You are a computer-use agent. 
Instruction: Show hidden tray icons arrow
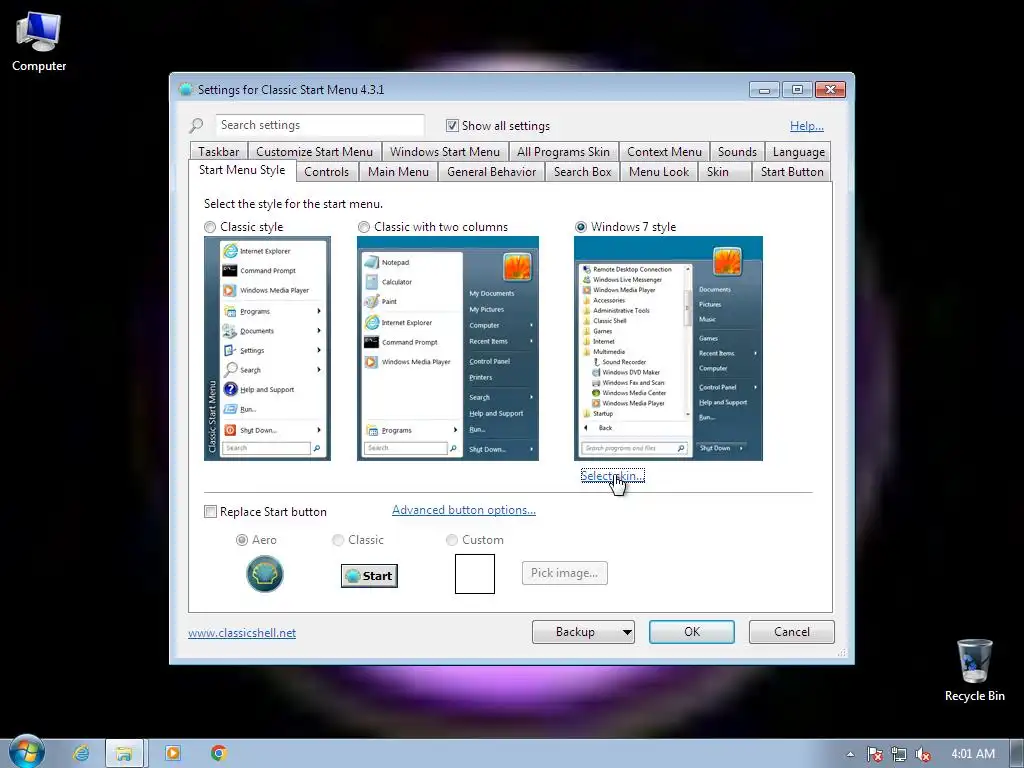[x=850, y=754]
